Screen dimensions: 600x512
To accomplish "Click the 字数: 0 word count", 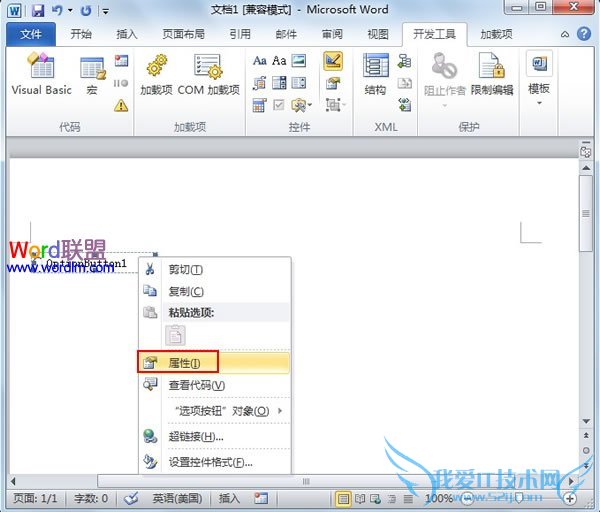I will pos(91,498).
